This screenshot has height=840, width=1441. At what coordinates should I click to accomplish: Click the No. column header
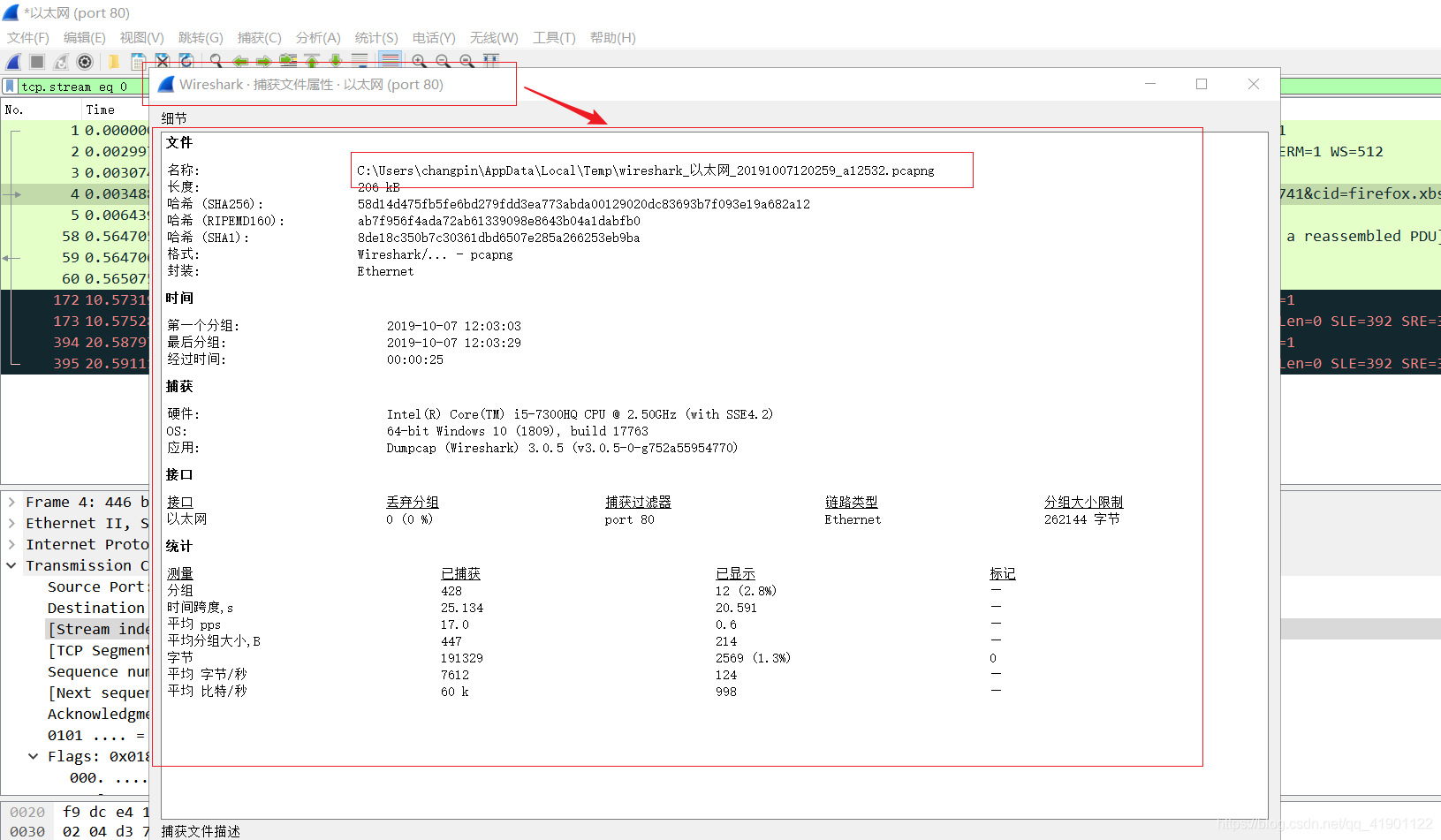pos(41,110)
